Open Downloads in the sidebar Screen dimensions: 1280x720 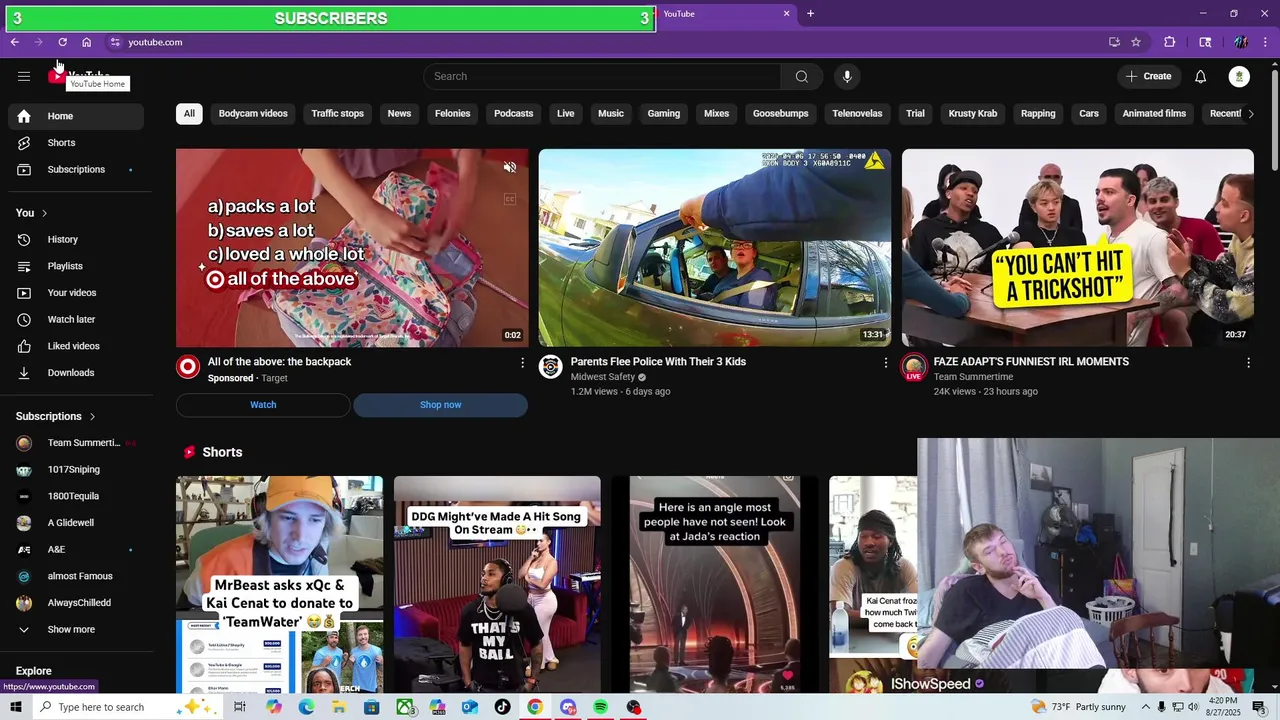pyautogui.click(x=76, y=373)
